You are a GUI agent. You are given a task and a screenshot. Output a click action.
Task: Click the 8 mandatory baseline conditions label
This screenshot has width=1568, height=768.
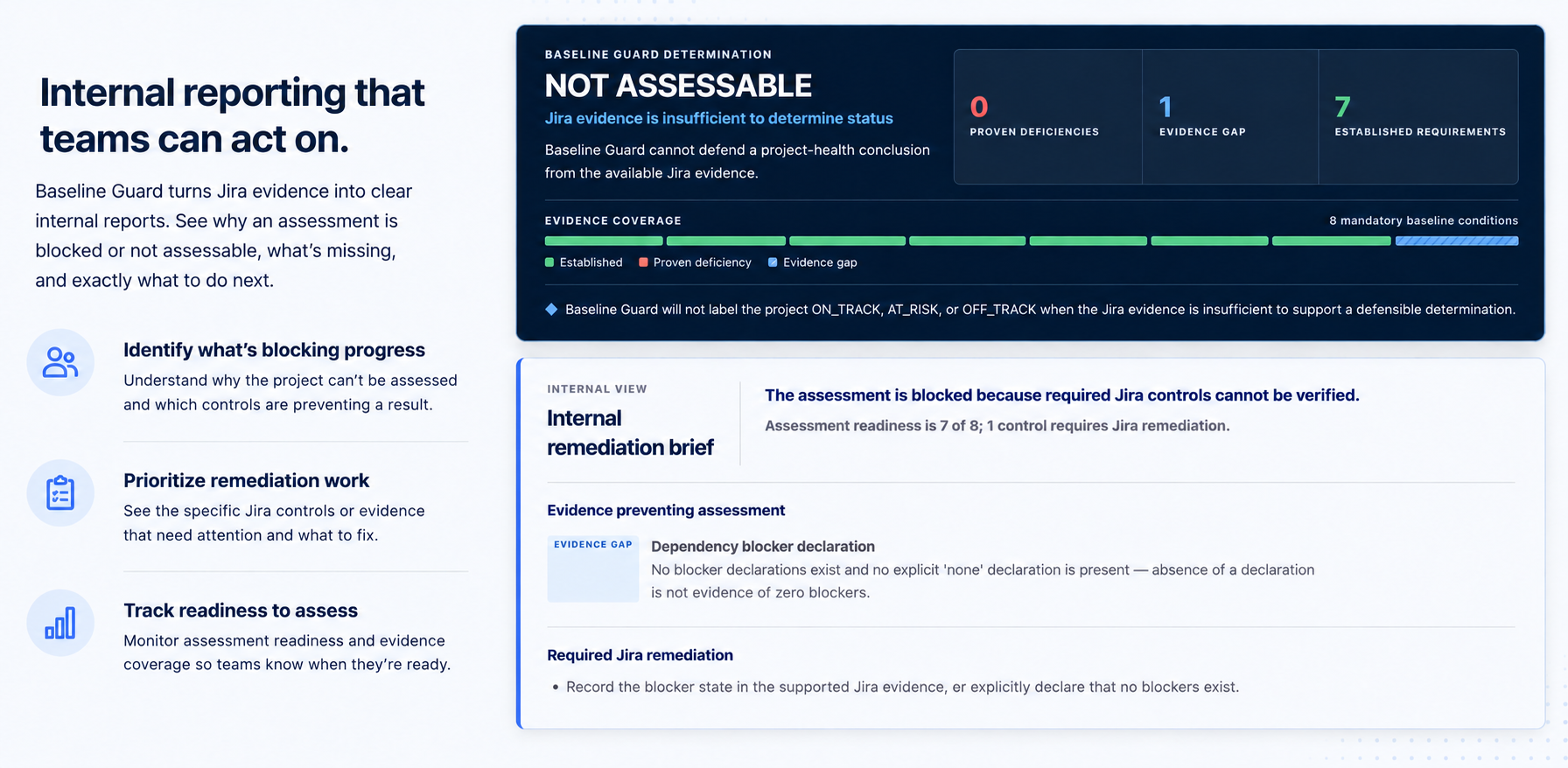coord(1424,220)
